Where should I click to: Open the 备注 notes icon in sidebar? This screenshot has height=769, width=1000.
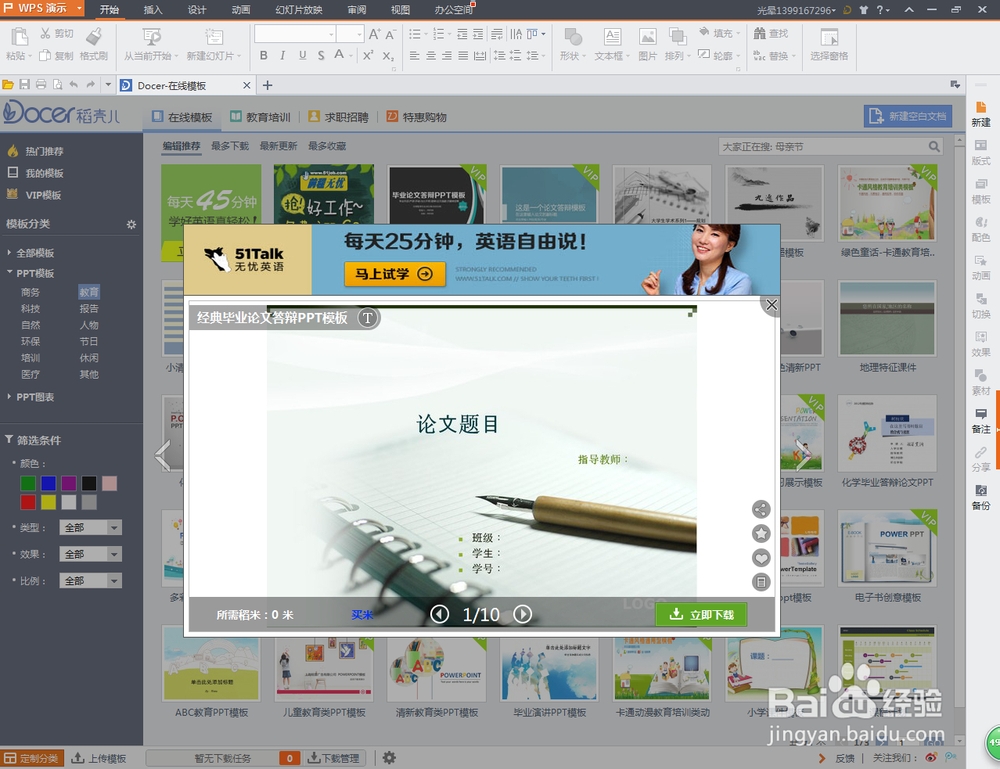(981, 421)
